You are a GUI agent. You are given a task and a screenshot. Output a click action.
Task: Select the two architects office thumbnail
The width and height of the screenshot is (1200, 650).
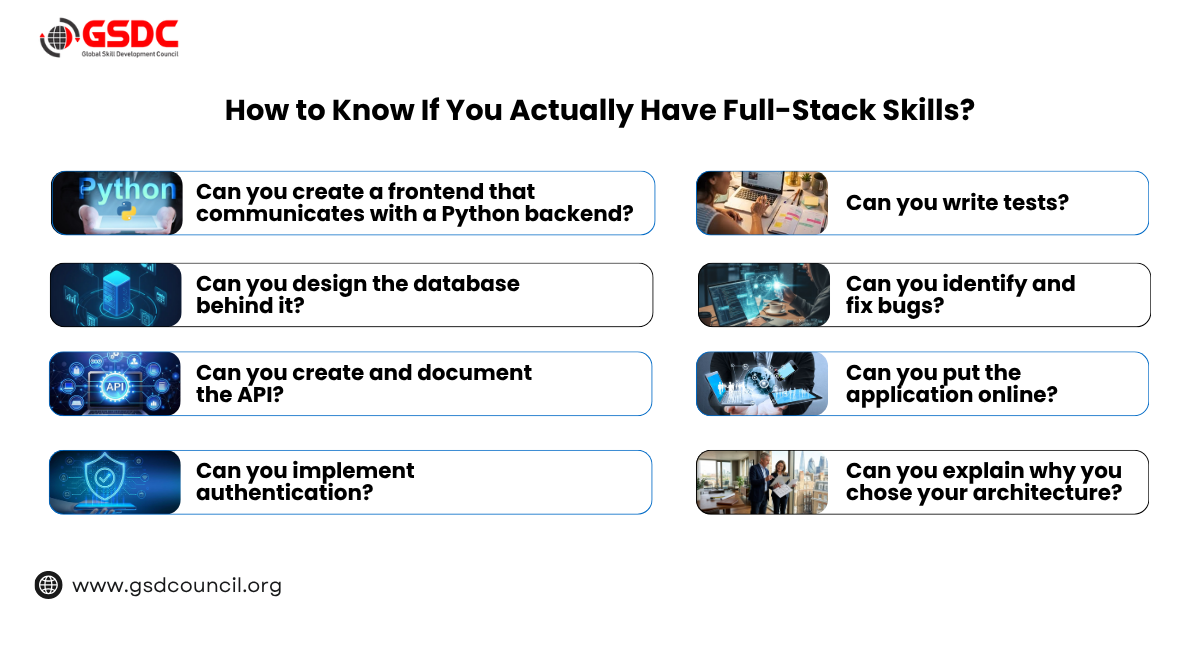763,482
